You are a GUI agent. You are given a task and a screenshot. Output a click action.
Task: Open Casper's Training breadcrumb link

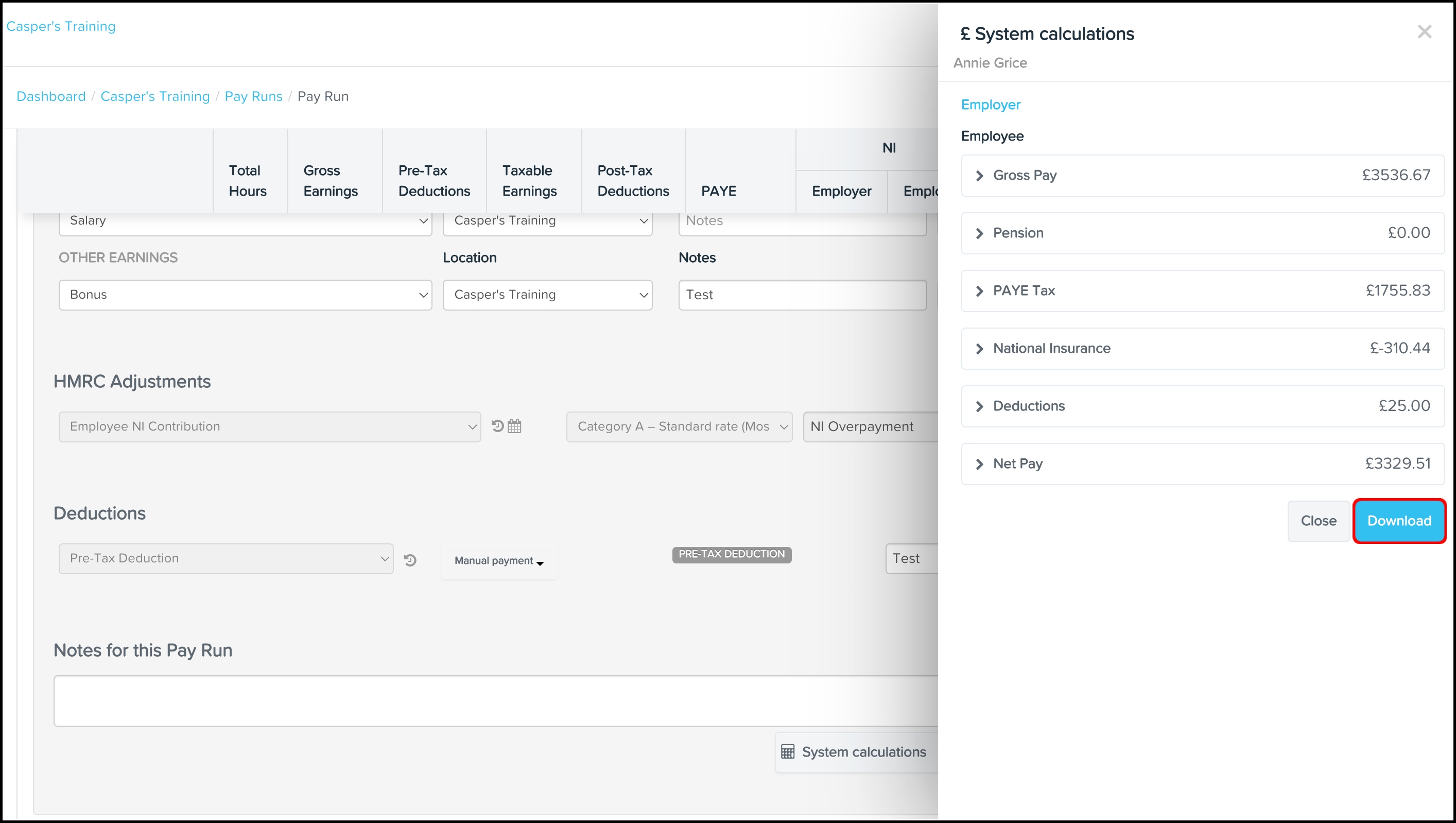[155, 96]
